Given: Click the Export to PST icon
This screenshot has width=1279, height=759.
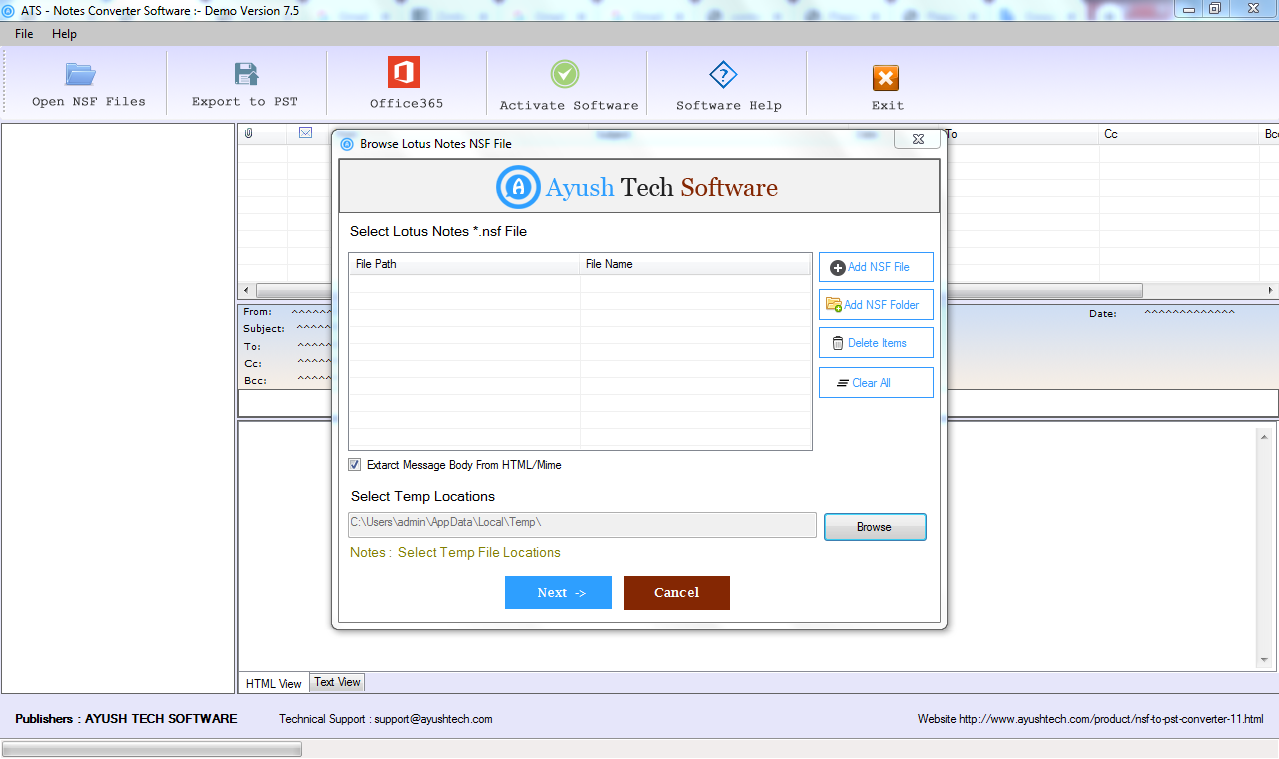Looking at the screenshot, I should point(246,74).
